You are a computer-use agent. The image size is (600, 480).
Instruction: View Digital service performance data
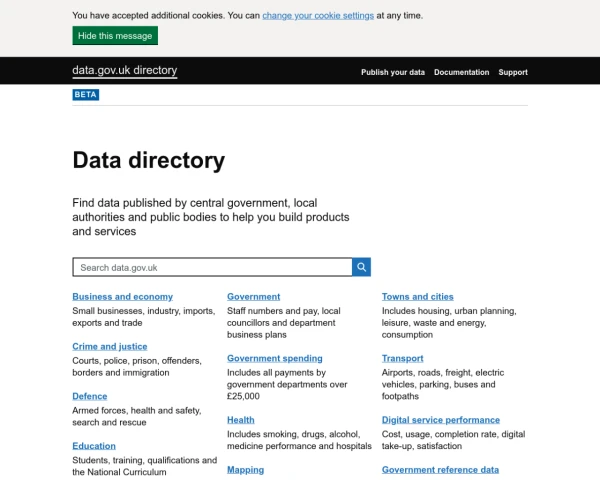click(440, 420)
